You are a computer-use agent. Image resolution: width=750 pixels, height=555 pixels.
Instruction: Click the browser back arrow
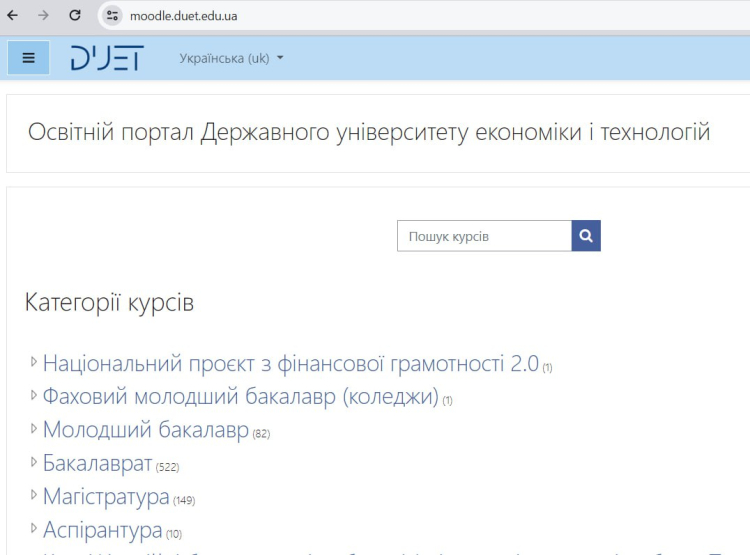tap(13, 15)
